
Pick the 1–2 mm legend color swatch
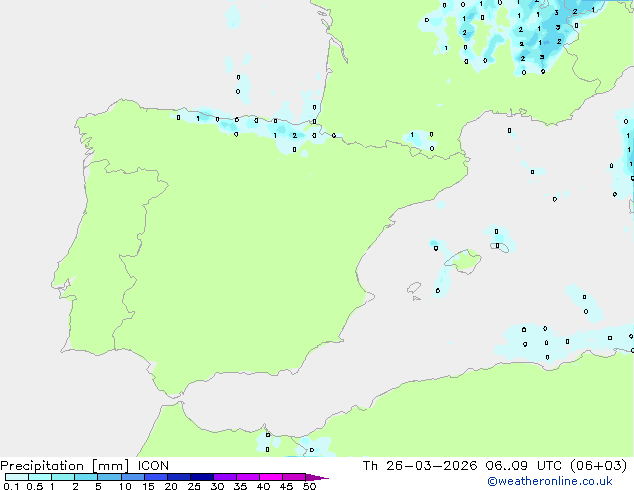(63, 477)
